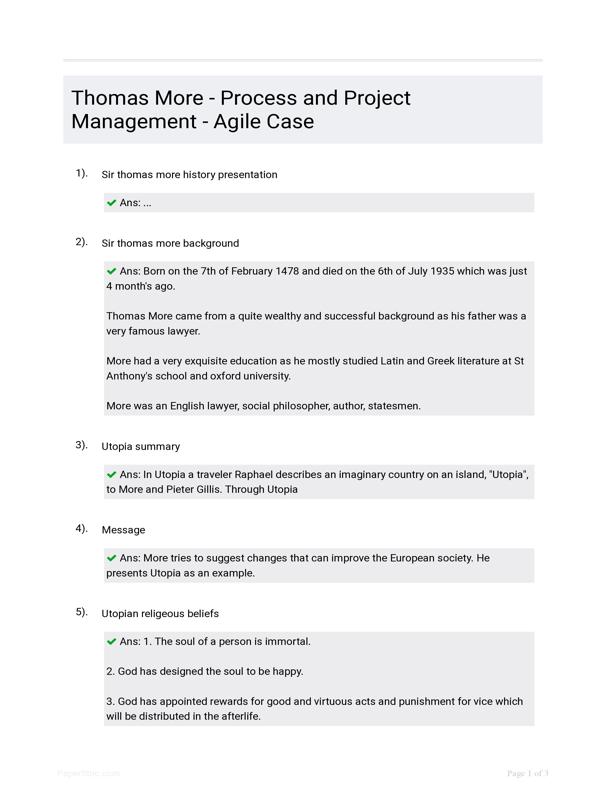Image resolution: width=606 pixels, height=800 pixels.
Task: Click the green checkmark beside "Ans: ..."
Action: pyautogui.click(x=112, y=203)
